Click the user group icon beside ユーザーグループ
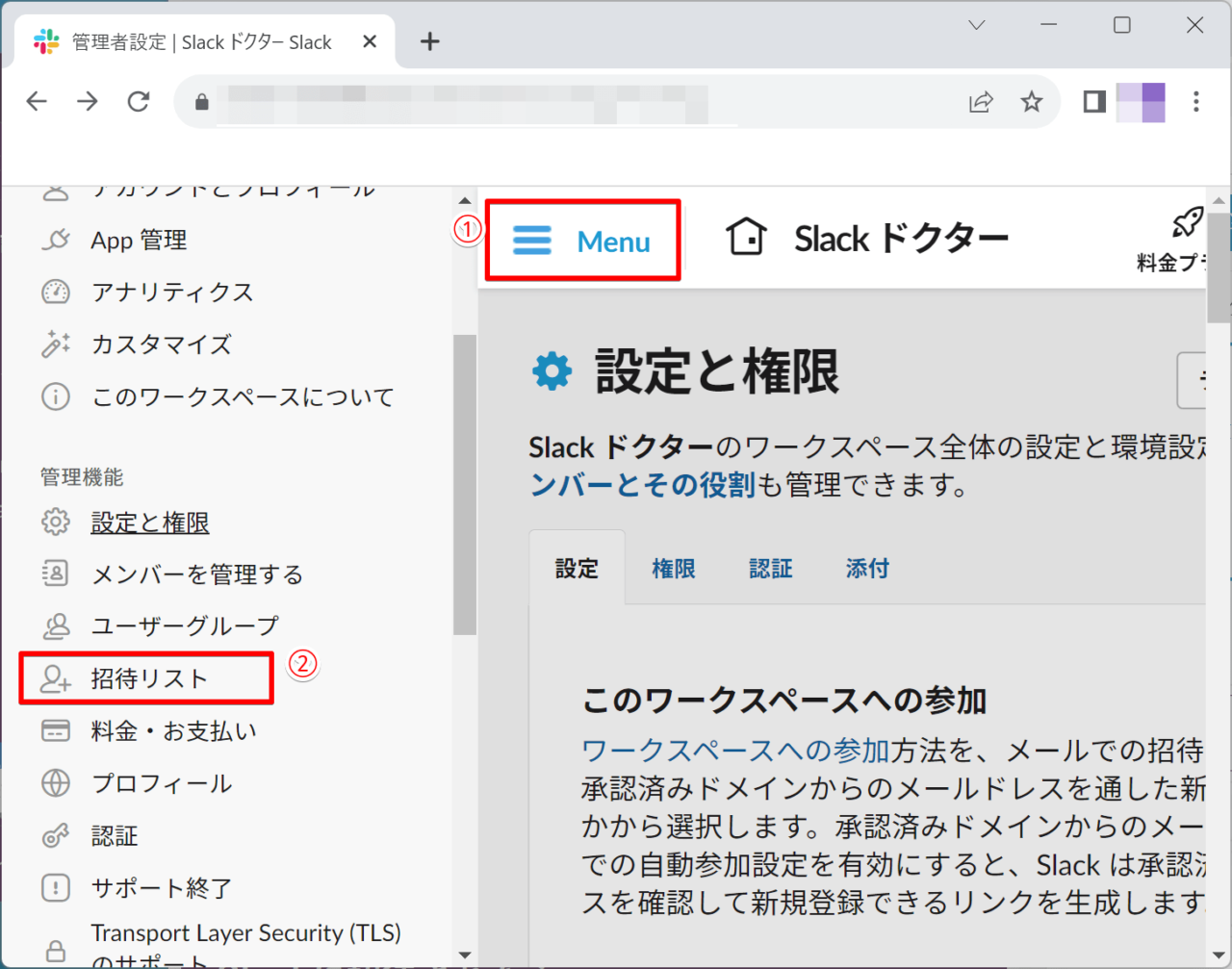The width and height of the screenshot is (1232, 969). pyautogui.click(x=56, y=626)
